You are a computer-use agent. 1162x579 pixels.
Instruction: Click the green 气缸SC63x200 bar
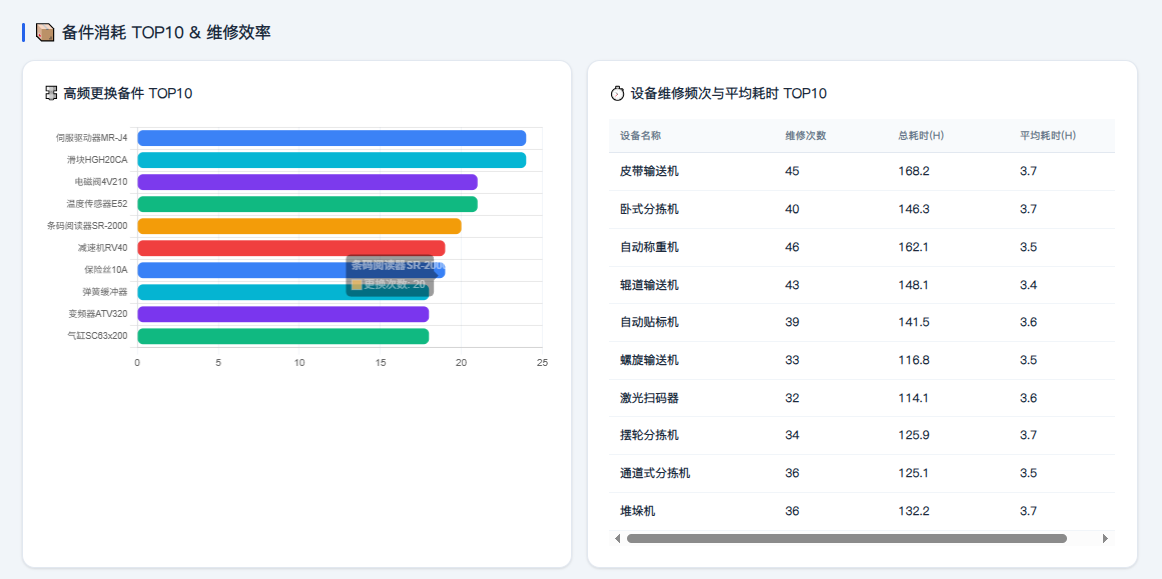283,337
